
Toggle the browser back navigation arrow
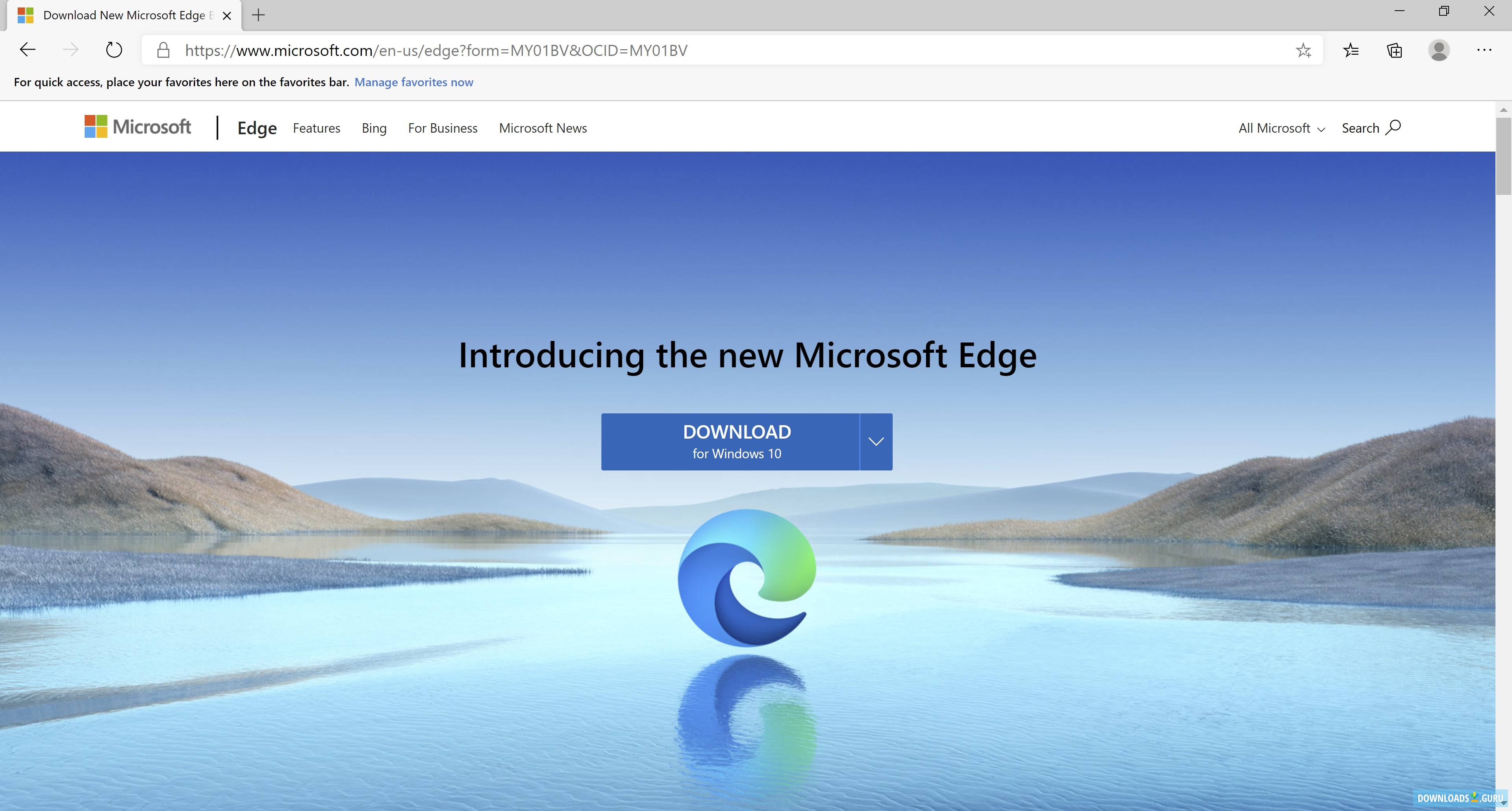click(27, 50)
